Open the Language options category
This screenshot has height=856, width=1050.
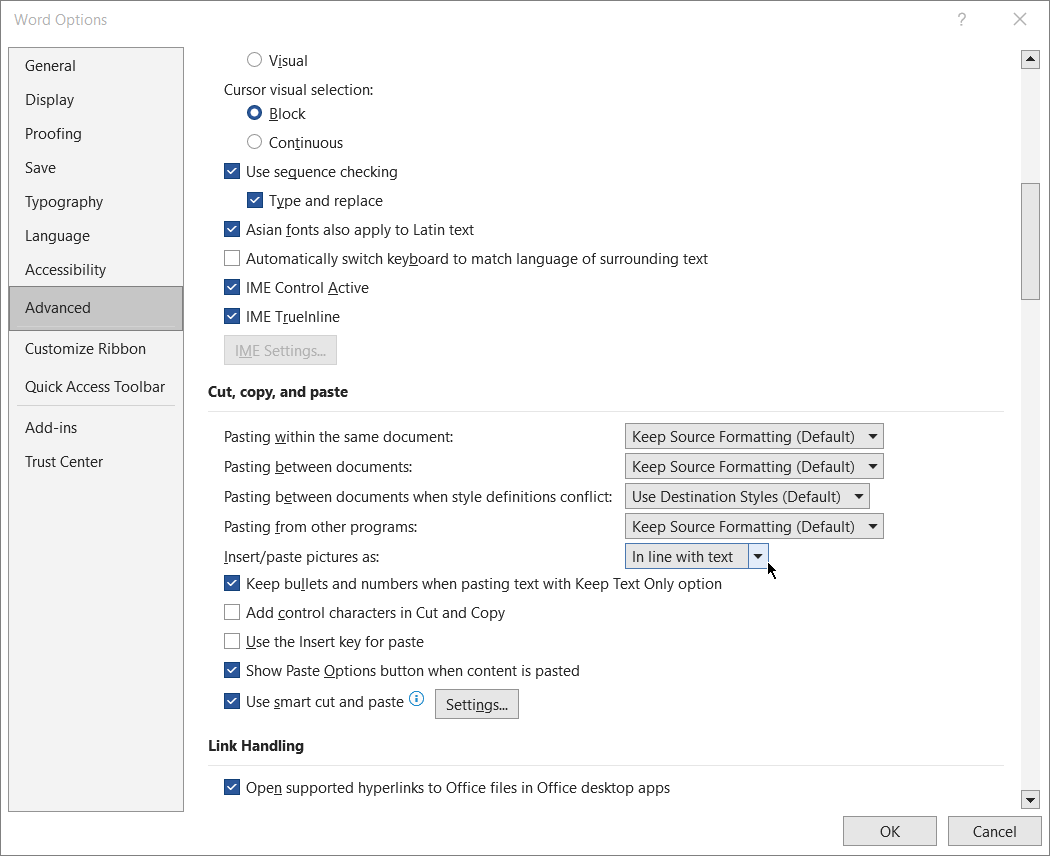coord(96,236)
